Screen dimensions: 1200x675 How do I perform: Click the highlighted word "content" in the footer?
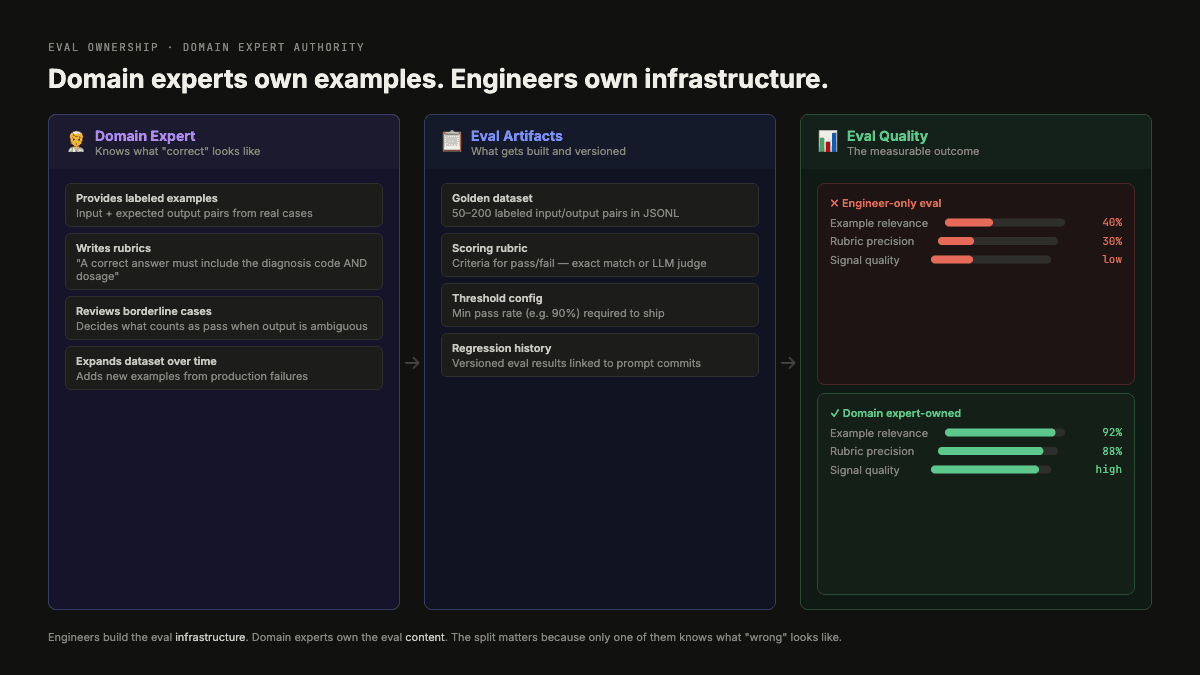[x=424, y=637]
